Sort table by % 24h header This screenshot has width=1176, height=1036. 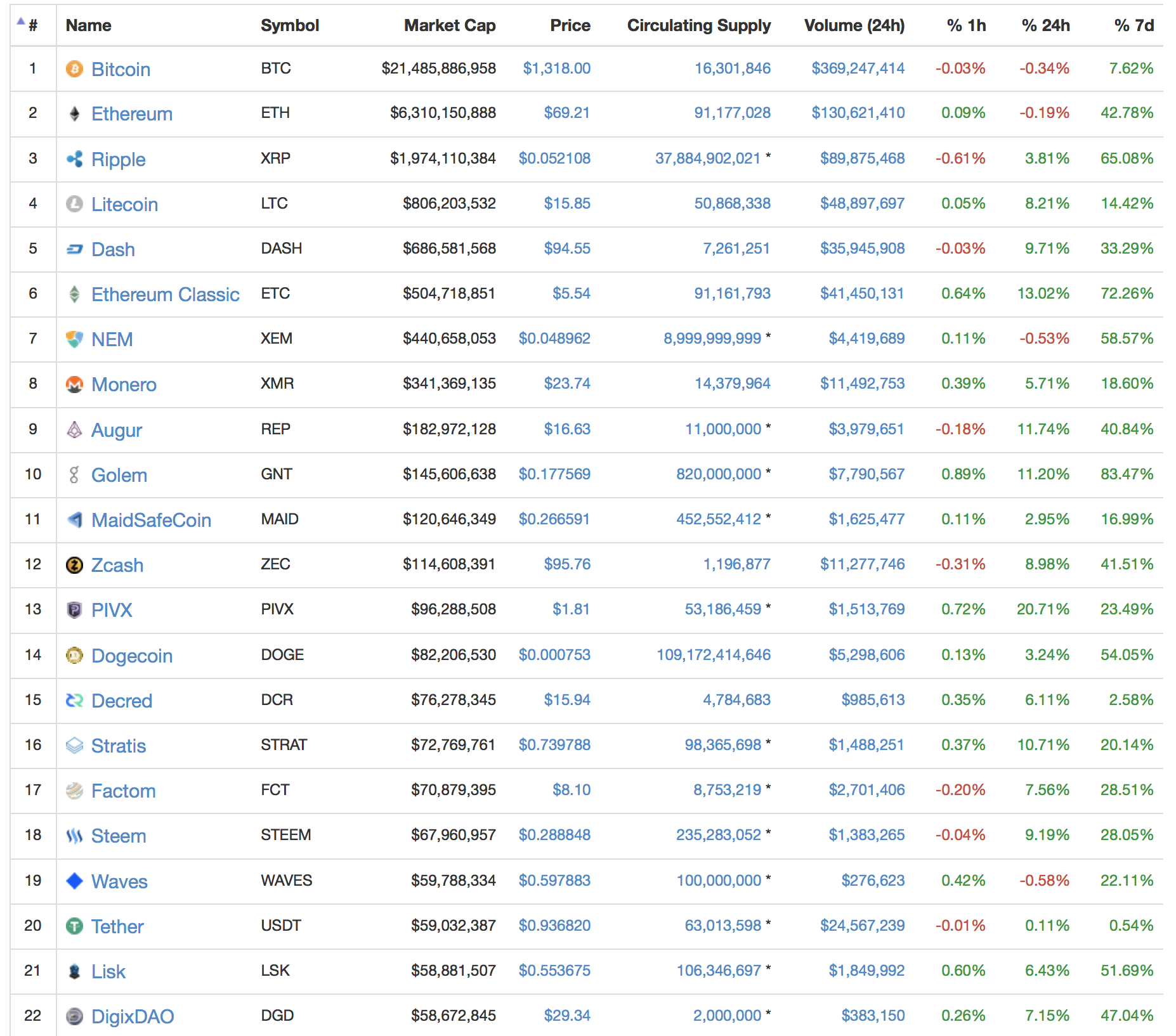(x=1045, y=25)
